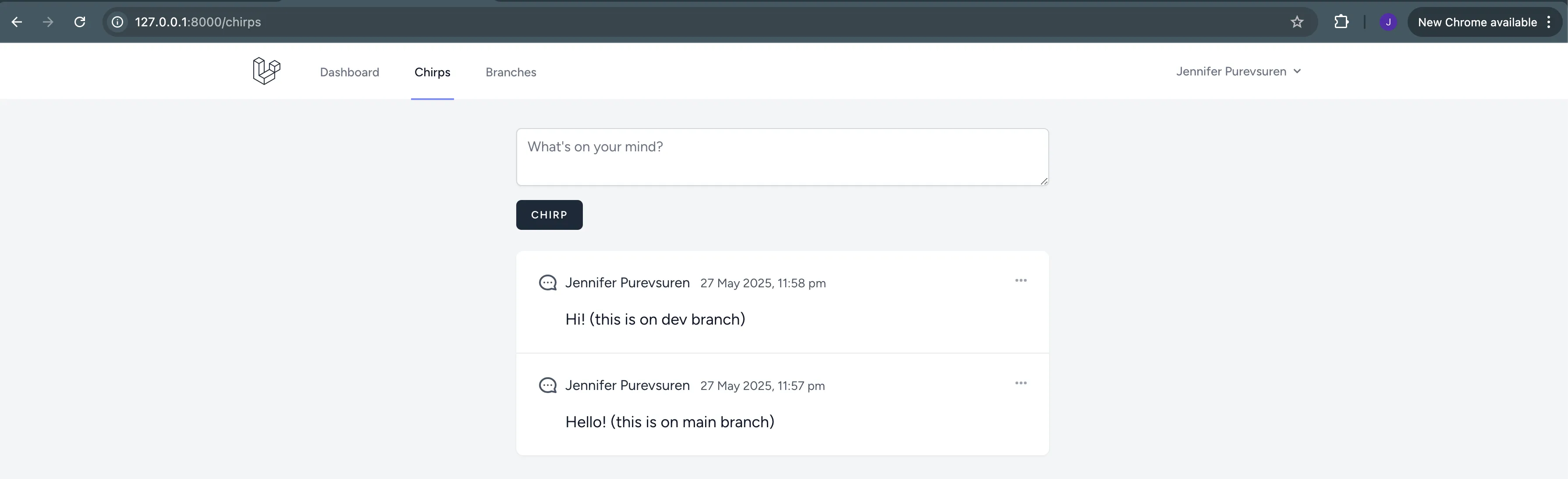Viewport: 1568px width, 479px height.
Task: Open the purple J profile avatar
Action: [x=1388, y=22]
